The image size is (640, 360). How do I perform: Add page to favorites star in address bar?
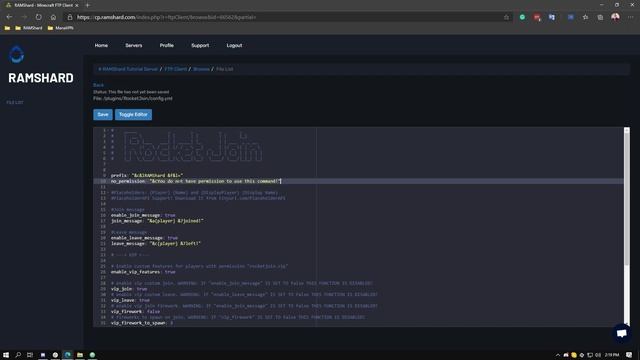click(506, 17)
